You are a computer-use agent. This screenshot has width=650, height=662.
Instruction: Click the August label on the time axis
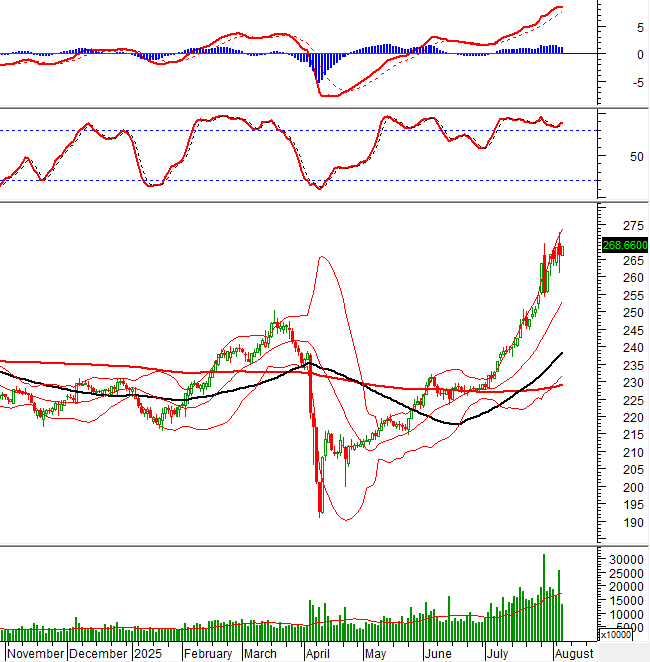(x=574, y=654)
